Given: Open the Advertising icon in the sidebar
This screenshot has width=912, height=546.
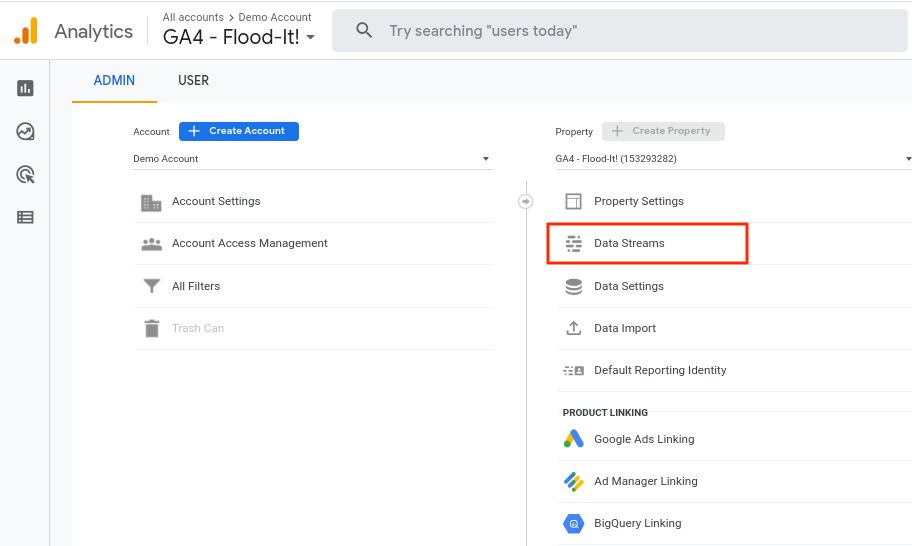Looking at the screenshot, I should click(25, 174).
